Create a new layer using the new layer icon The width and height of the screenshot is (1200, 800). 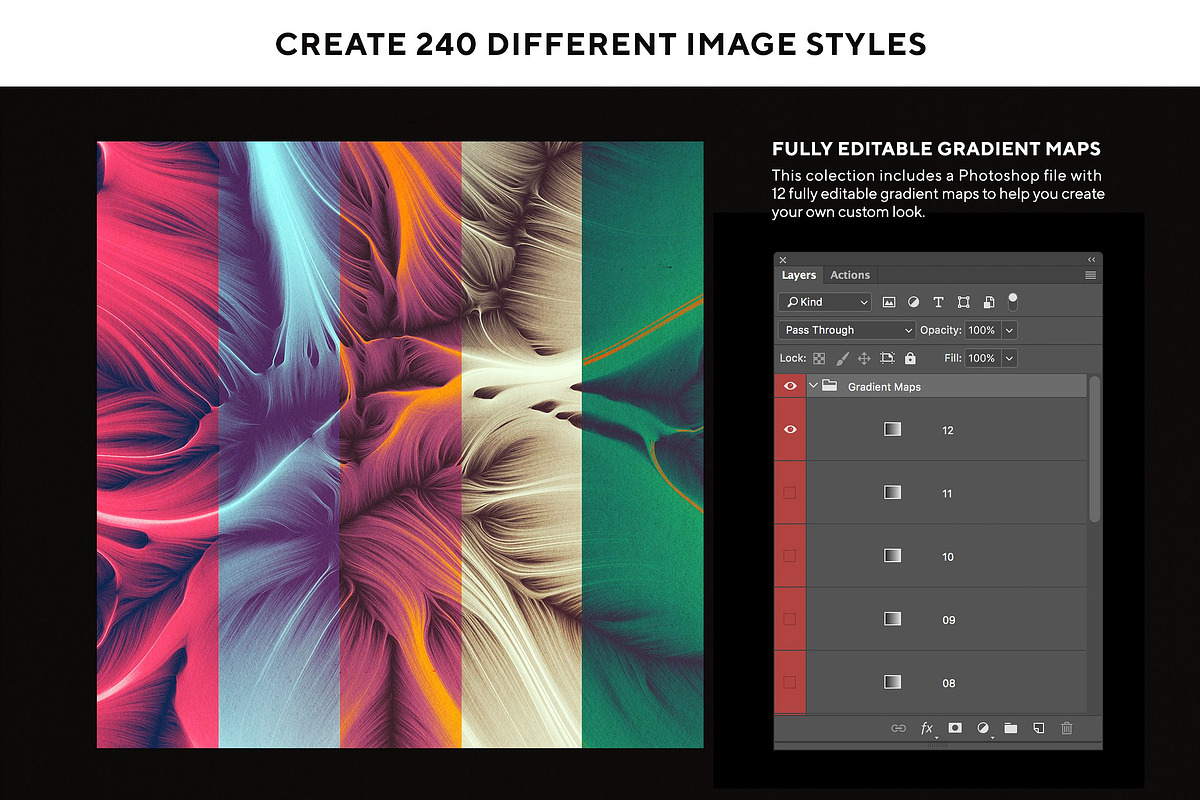[1038, 727]
